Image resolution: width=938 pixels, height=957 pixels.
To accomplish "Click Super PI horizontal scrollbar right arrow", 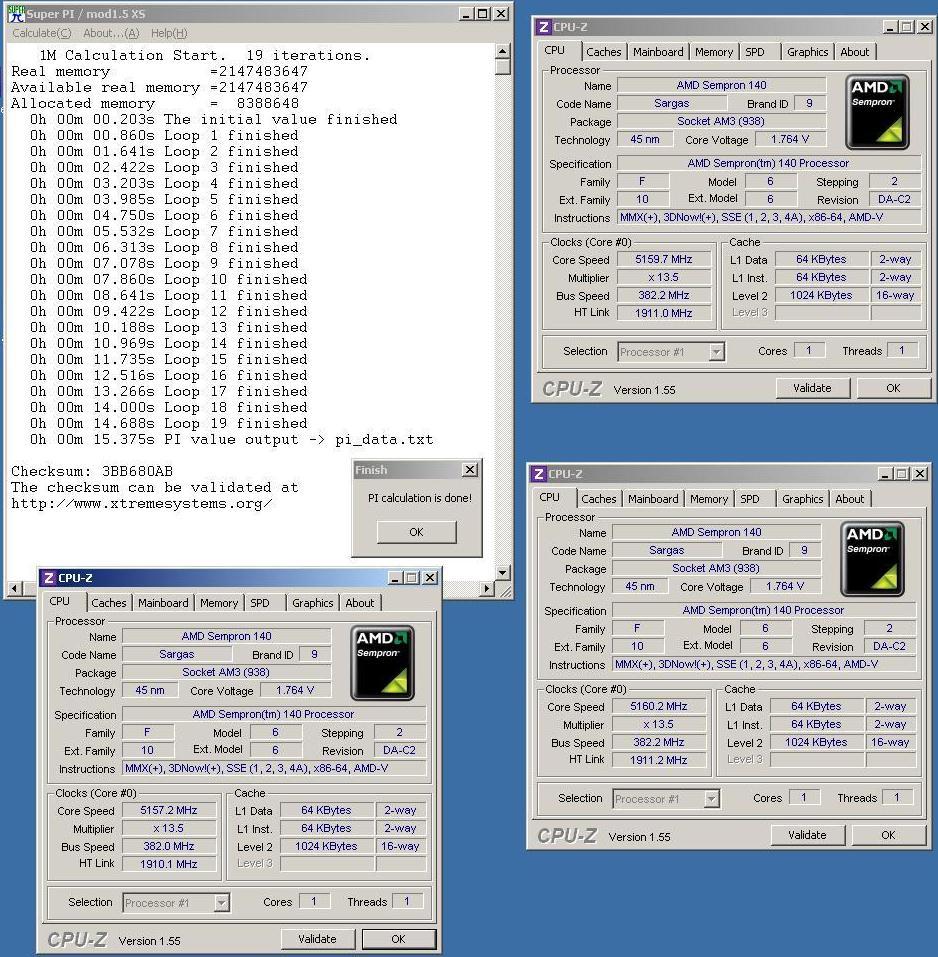I will point(486,588).
